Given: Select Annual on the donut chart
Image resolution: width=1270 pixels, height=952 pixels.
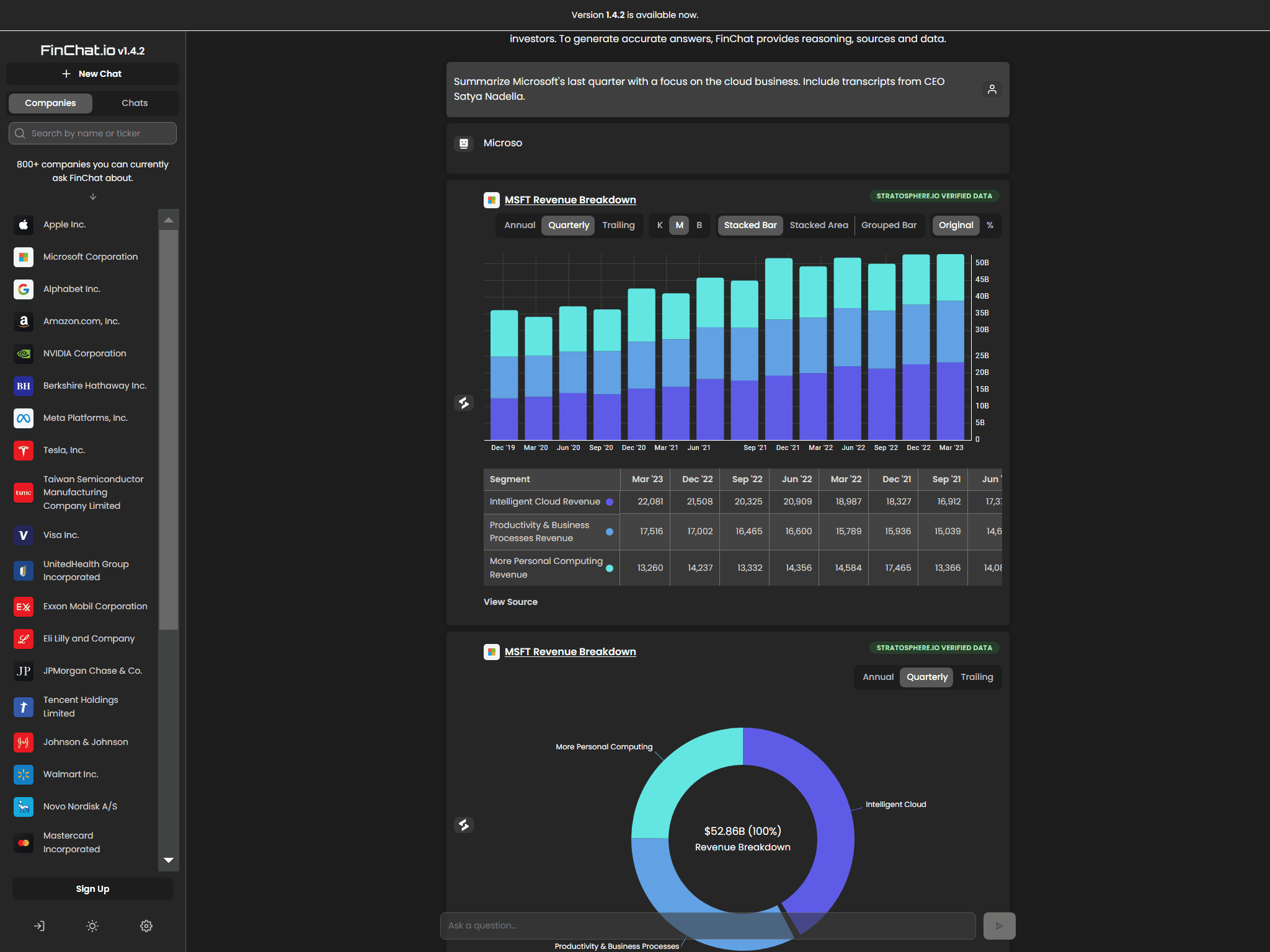Looking at the screenshot, I should (878, 677).
